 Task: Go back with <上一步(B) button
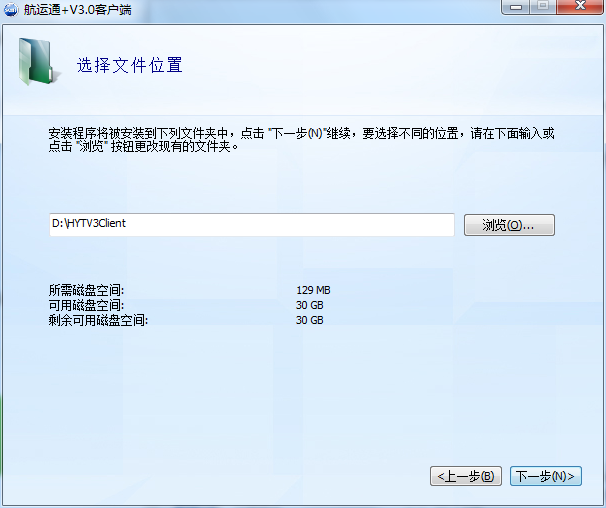click(465, 476)
